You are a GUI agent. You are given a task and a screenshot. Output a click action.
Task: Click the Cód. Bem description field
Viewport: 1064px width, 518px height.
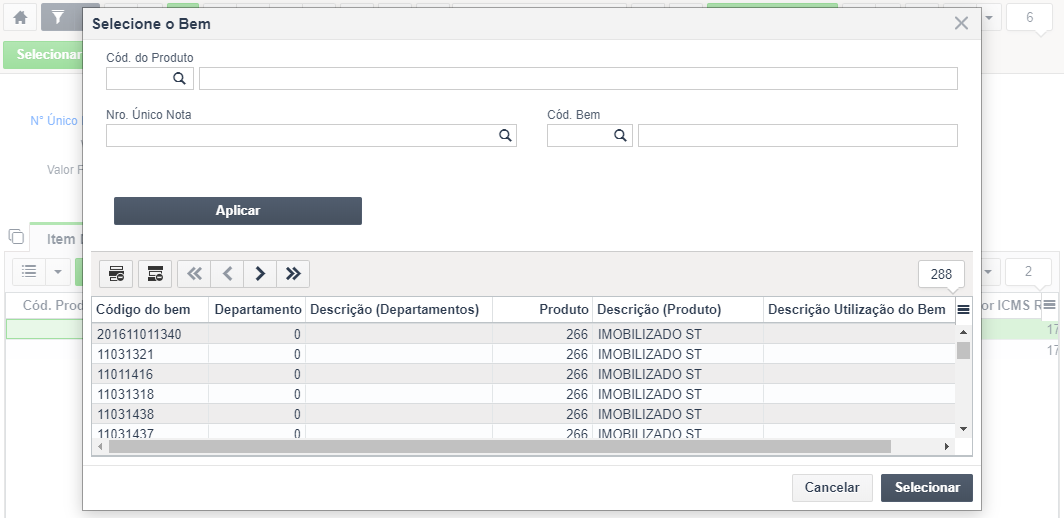[x=797, y=136]
